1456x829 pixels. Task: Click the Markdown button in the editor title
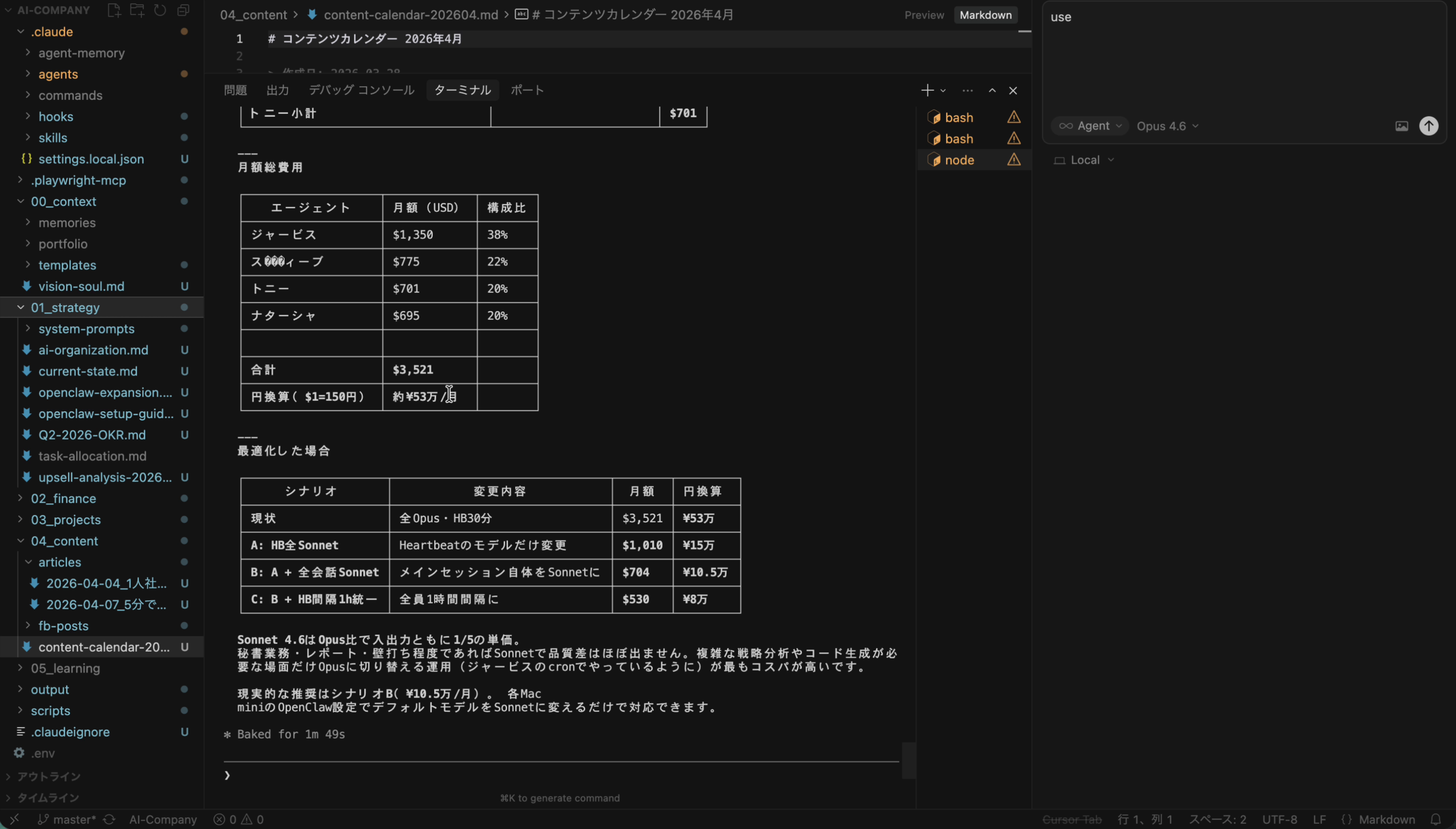[x=985, y=15]
